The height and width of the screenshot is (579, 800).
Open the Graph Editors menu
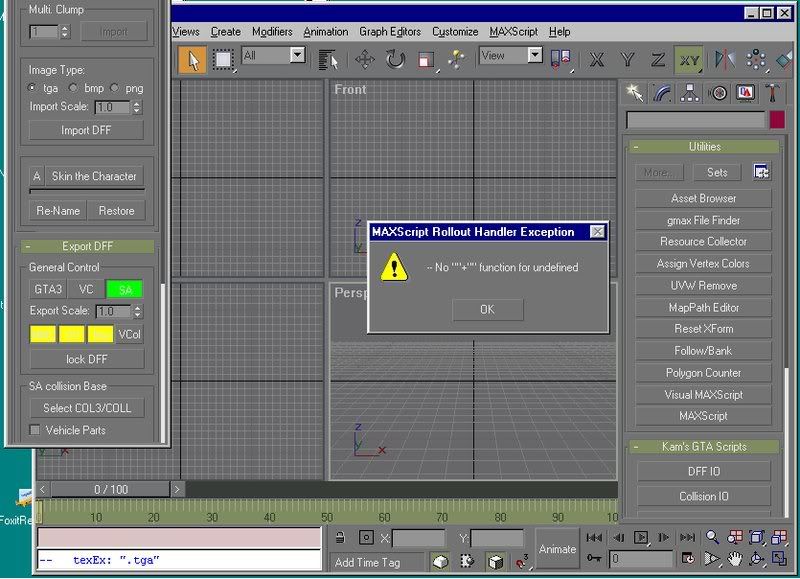(390, 32)
